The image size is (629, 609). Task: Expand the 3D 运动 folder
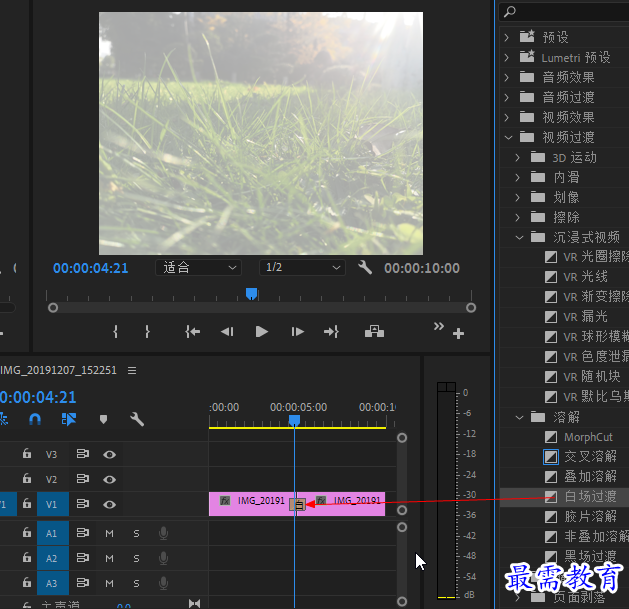pyautogui.click(x=517, y=157)
